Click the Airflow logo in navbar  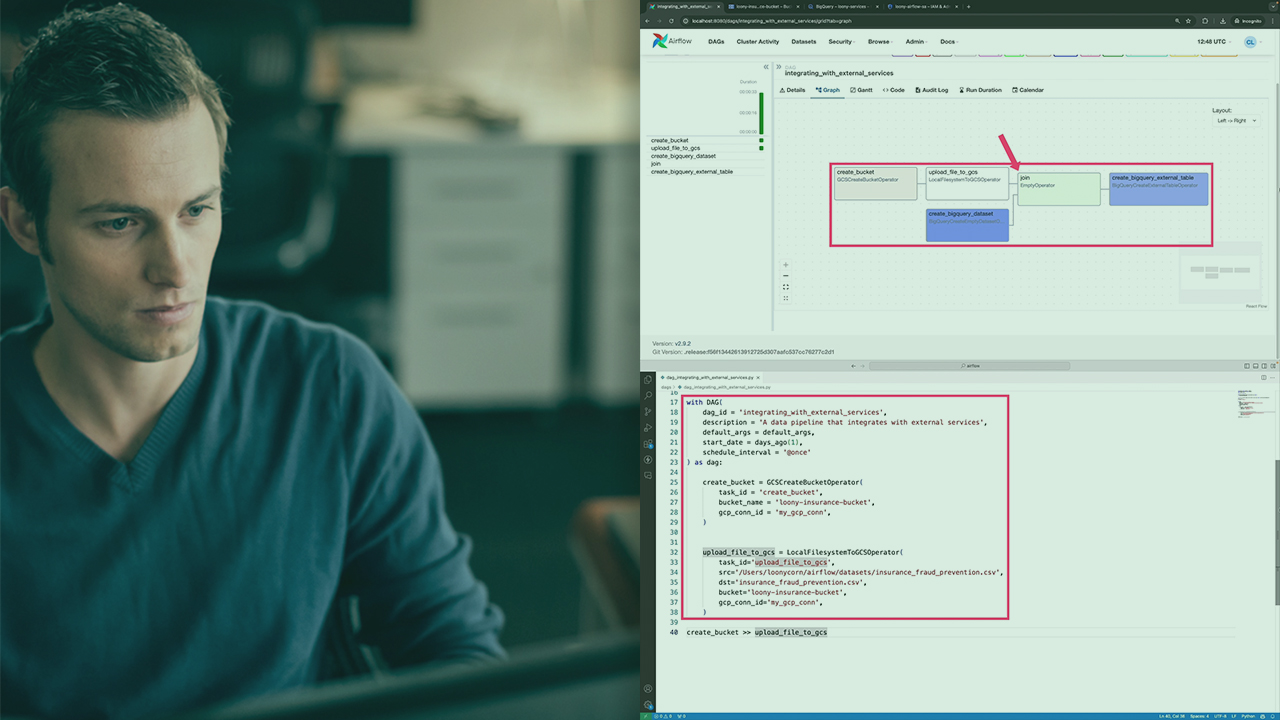pyautogui.click(x=674, y=41)
